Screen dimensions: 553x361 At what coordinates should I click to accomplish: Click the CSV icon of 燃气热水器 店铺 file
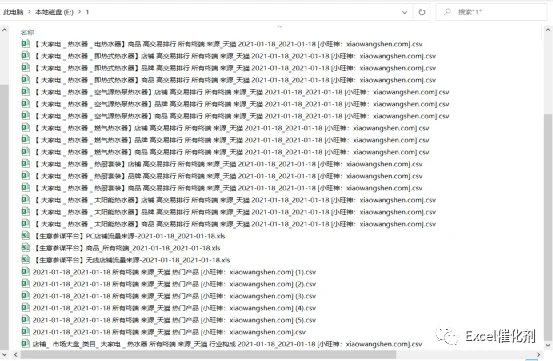[x=25, y=128]
